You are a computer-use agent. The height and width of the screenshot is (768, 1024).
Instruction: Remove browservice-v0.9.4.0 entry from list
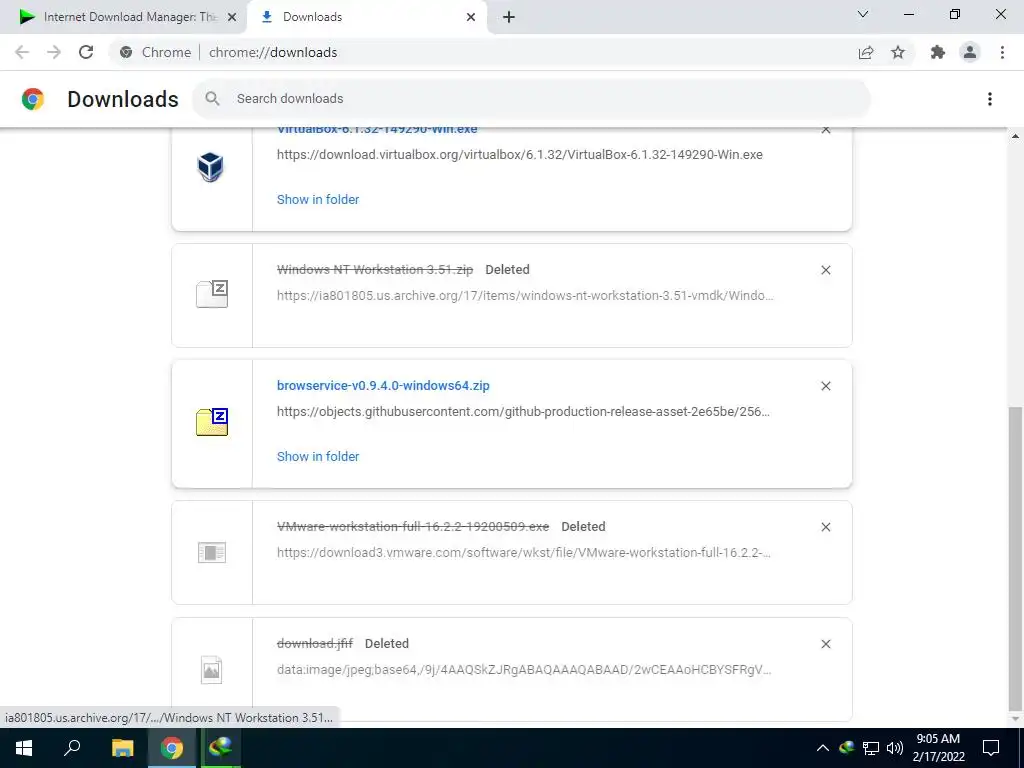(x=825, y=386)
